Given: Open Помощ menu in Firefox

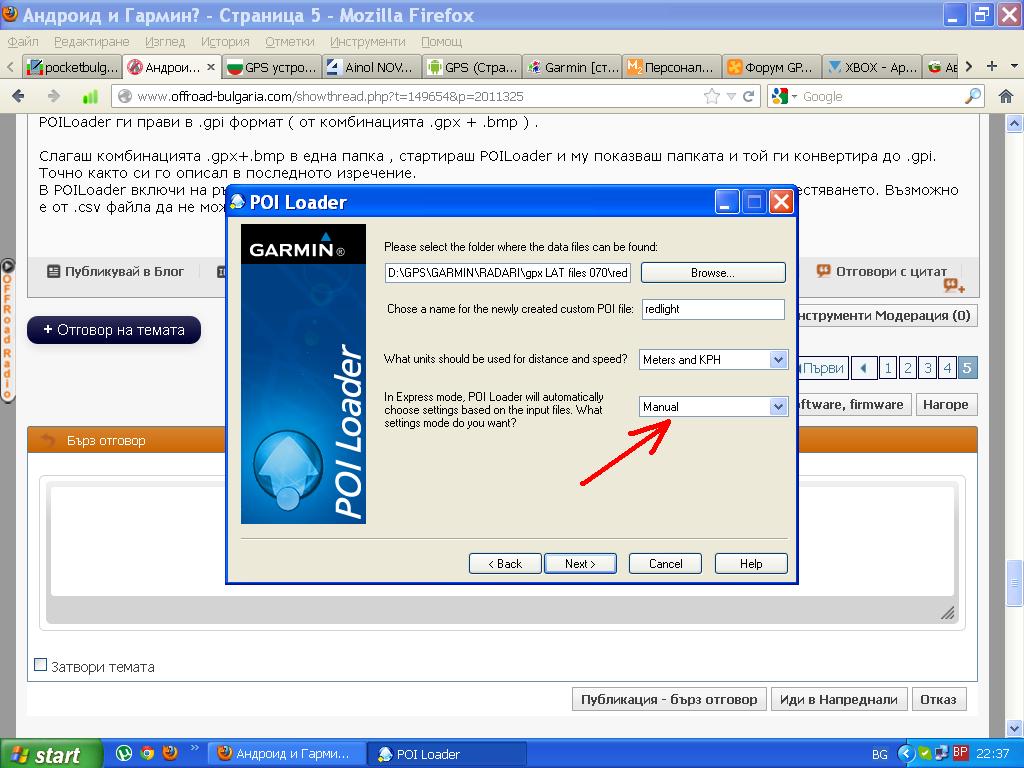Looking at the screenshot, I should pos(441,42).
